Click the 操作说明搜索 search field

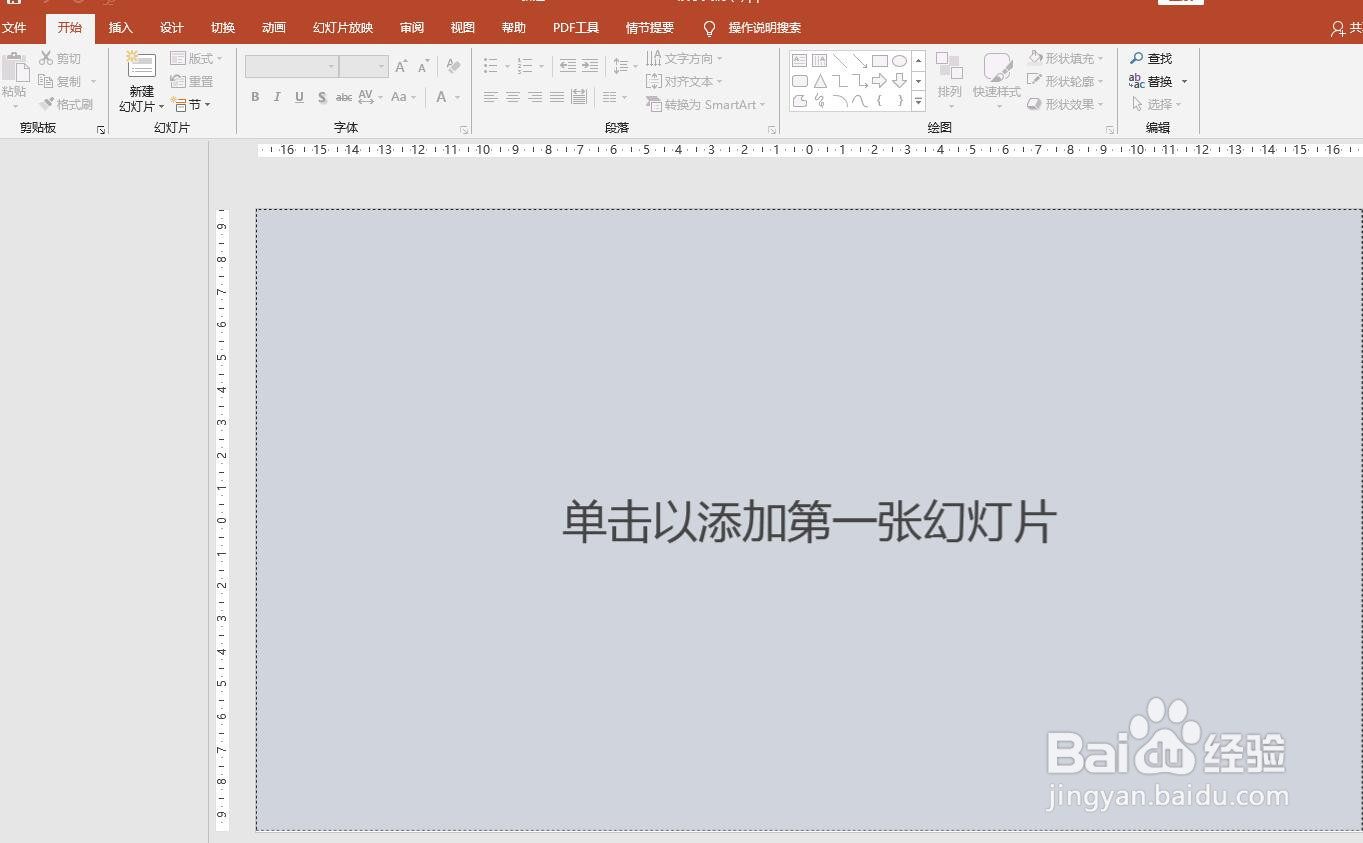[765, 28]
